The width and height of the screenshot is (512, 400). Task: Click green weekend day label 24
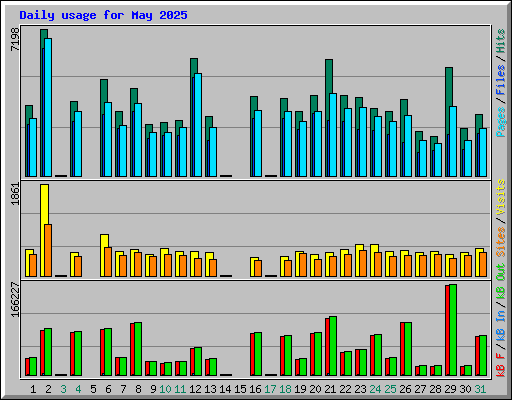point(375,389)
